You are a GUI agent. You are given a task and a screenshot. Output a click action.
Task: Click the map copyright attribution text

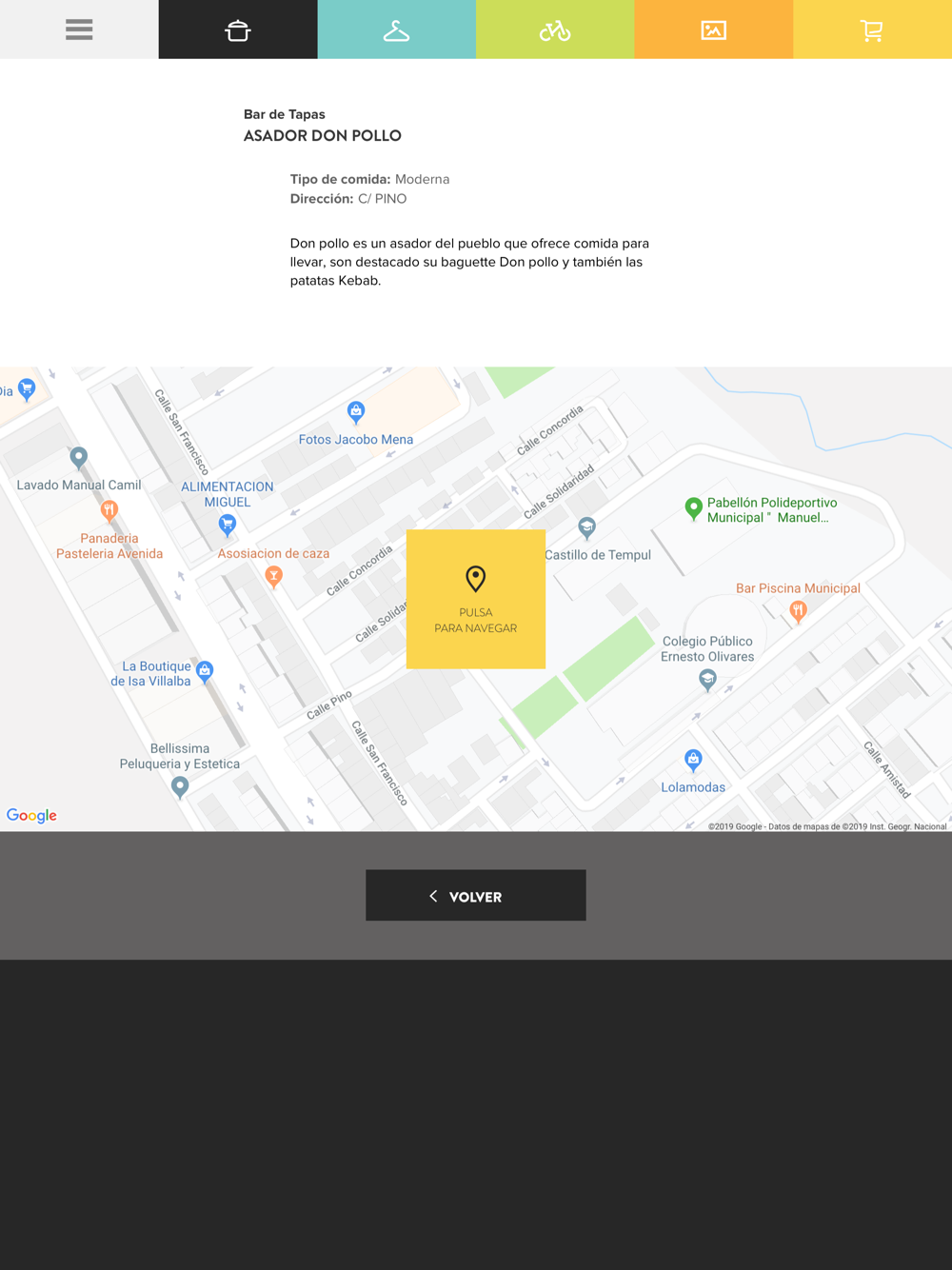tap(827, 826)
